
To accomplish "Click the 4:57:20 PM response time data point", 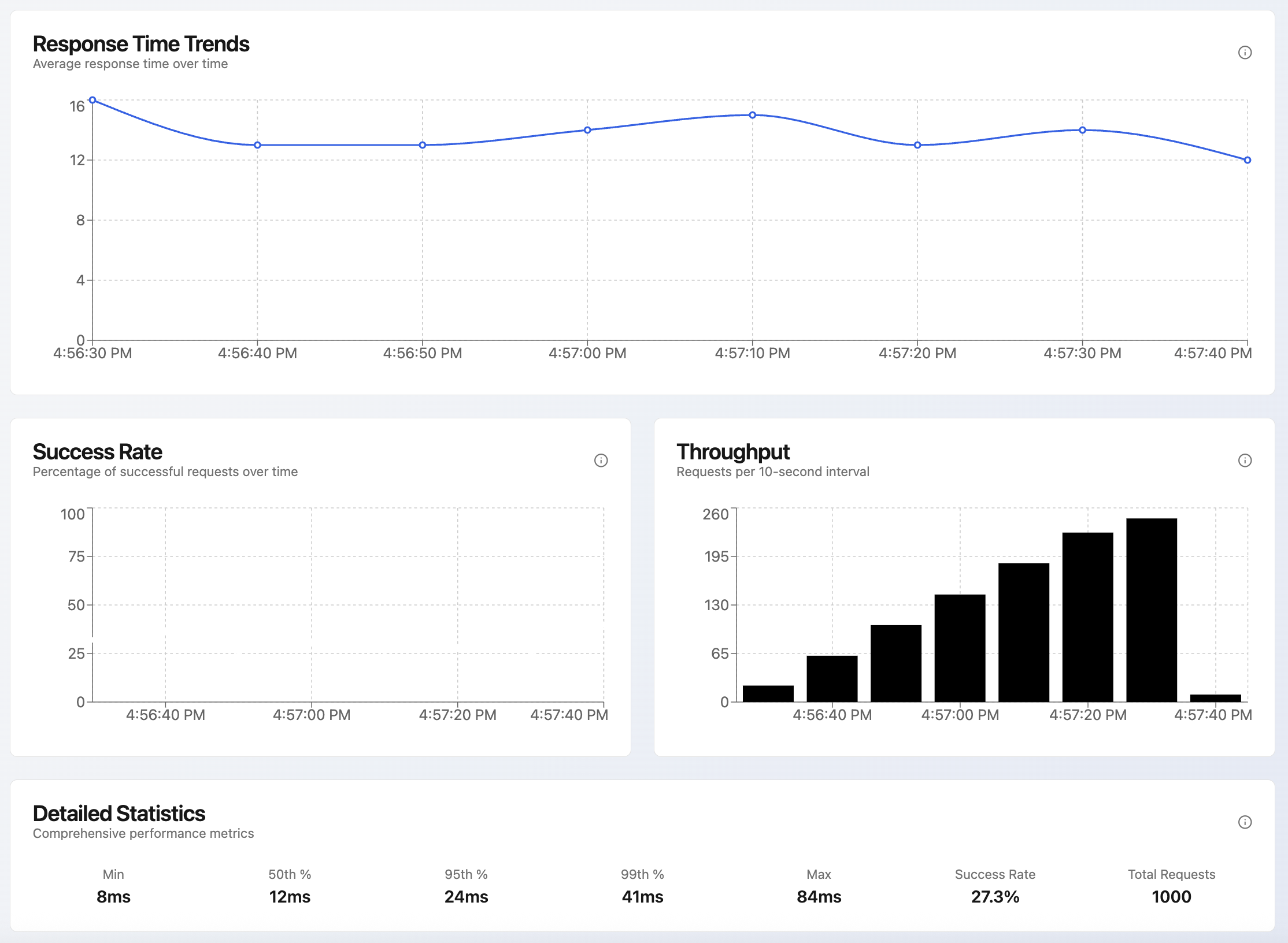I will (917, 145).
